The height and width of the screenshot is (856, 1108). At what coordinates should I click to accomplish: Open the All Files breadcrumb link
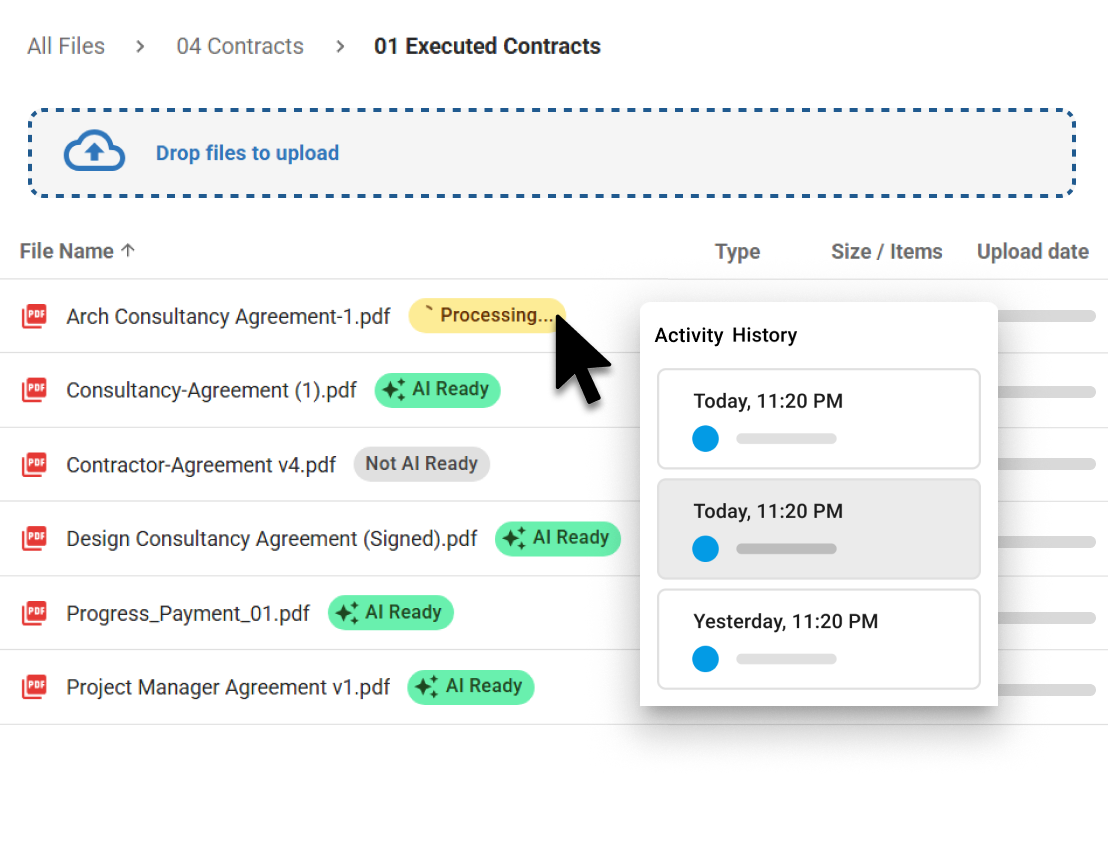click(65, 46)
